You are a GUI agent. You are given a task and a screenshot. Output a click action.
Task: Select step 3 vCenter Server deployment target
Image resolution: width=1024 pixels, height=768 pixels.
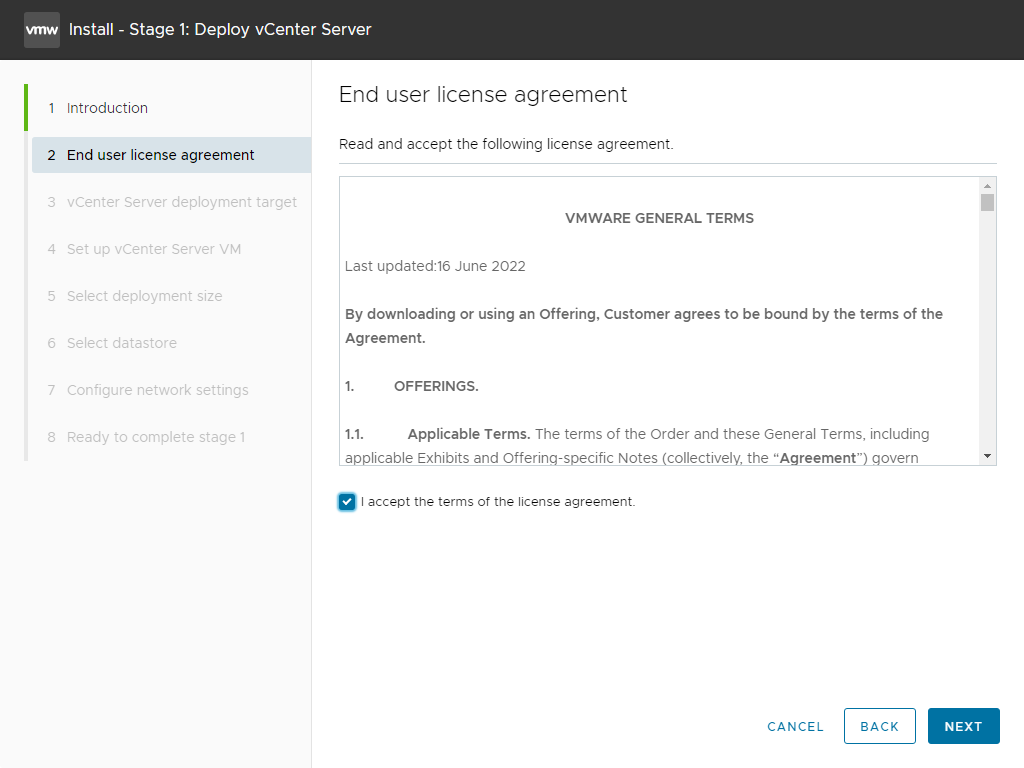pos(171,202)
